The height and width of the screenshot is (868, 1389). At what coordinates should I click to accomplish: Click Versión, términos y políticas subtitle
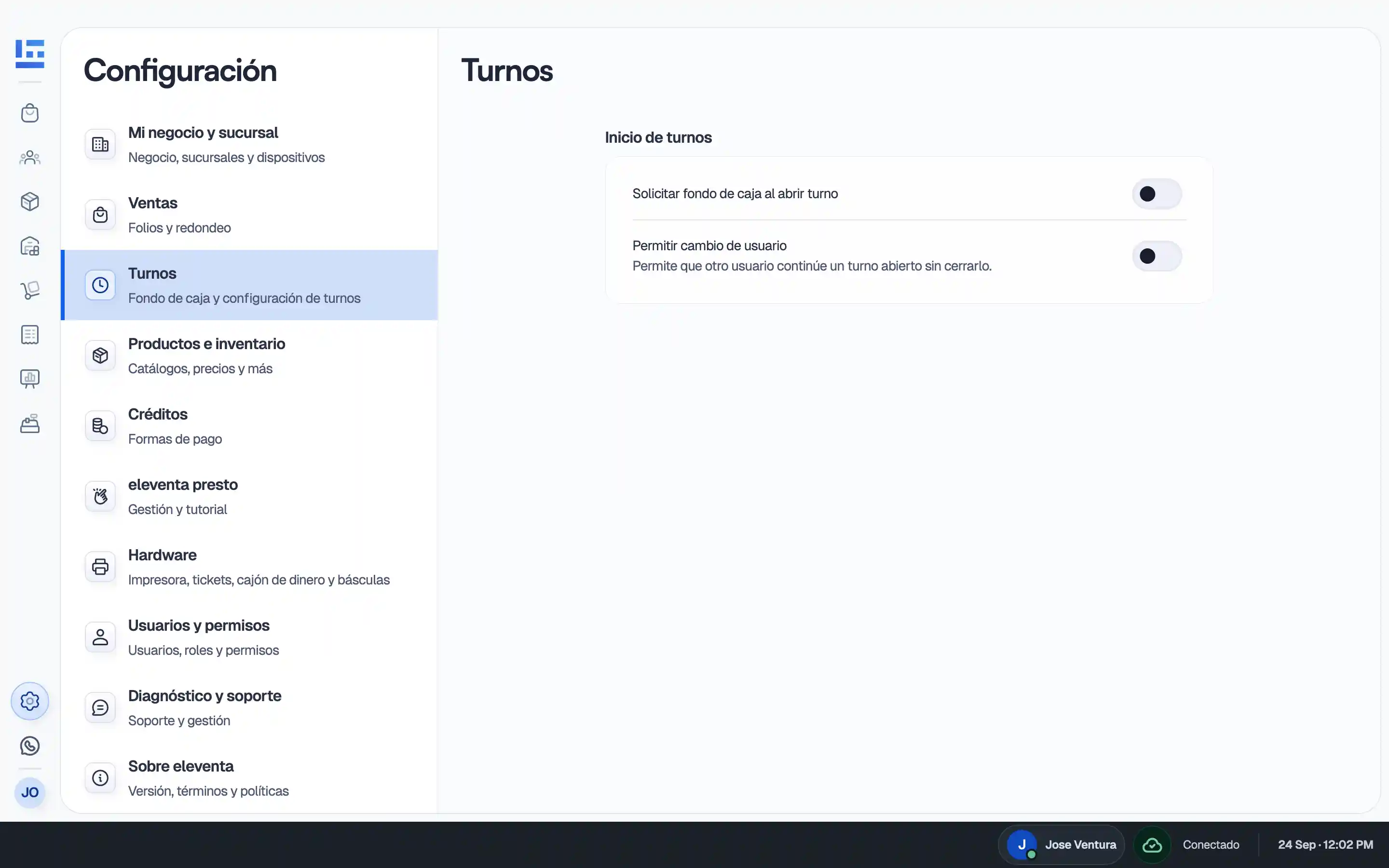coord(208,791)
